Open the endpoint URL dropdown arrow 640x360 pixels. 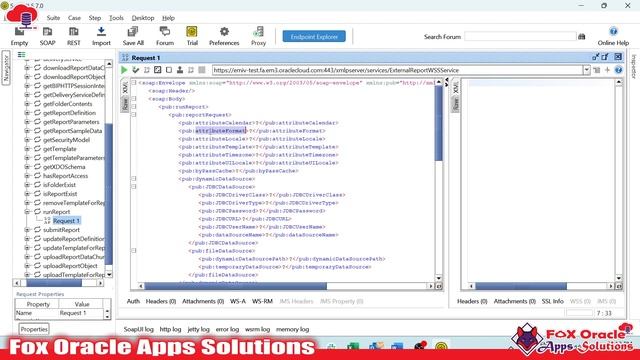coord(587,70)
